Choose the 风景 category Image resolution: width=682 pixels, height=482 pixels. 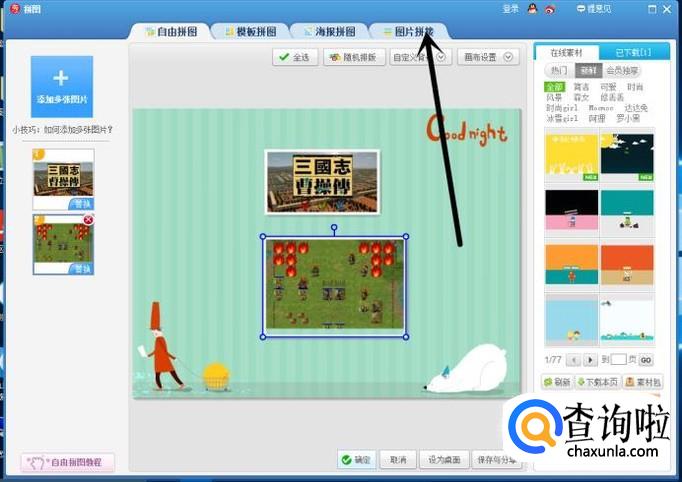point(554,97)
